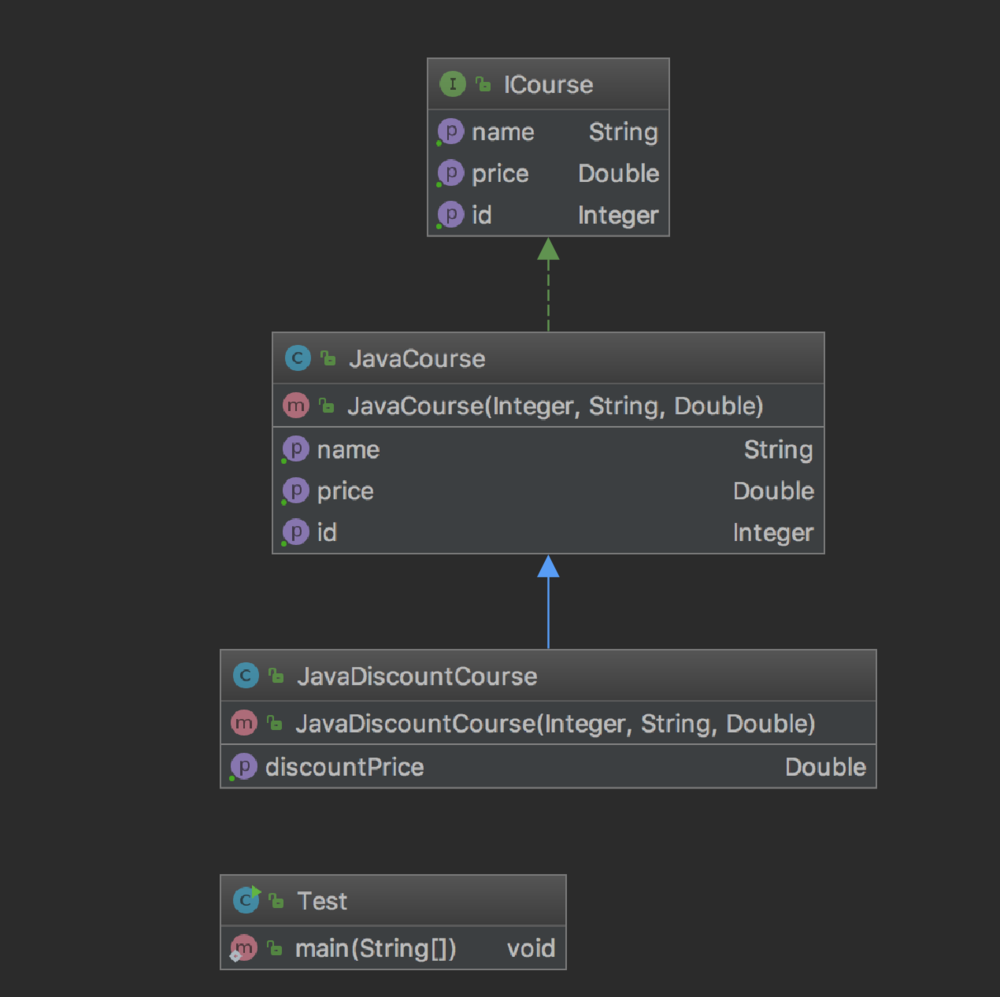This screenshot has width=1000, height=997.
Task: Select the ICourse node title
Action: [x=548, y=85]
